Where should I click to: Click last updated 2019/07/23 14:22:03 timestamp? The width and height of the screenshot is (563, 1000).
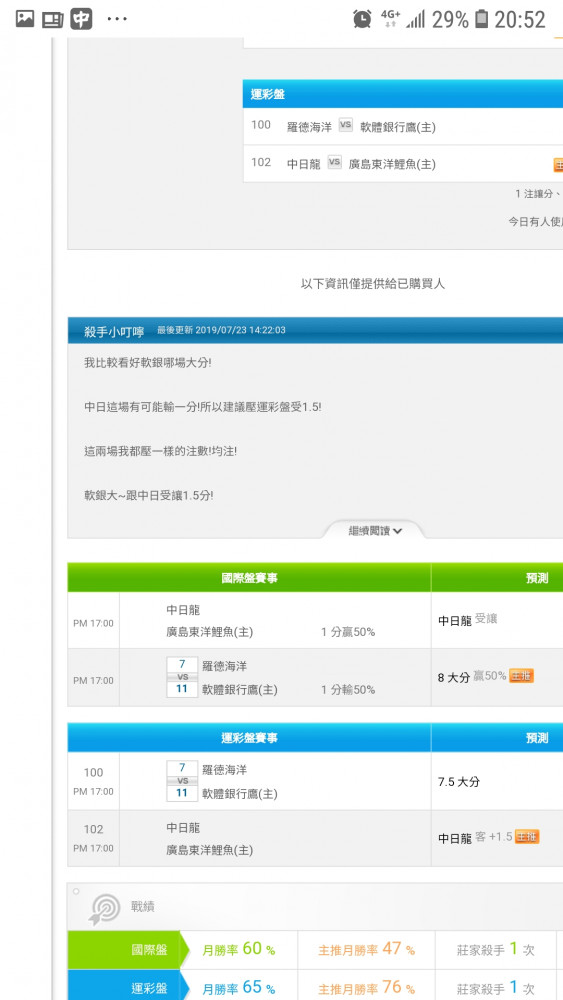221,330
